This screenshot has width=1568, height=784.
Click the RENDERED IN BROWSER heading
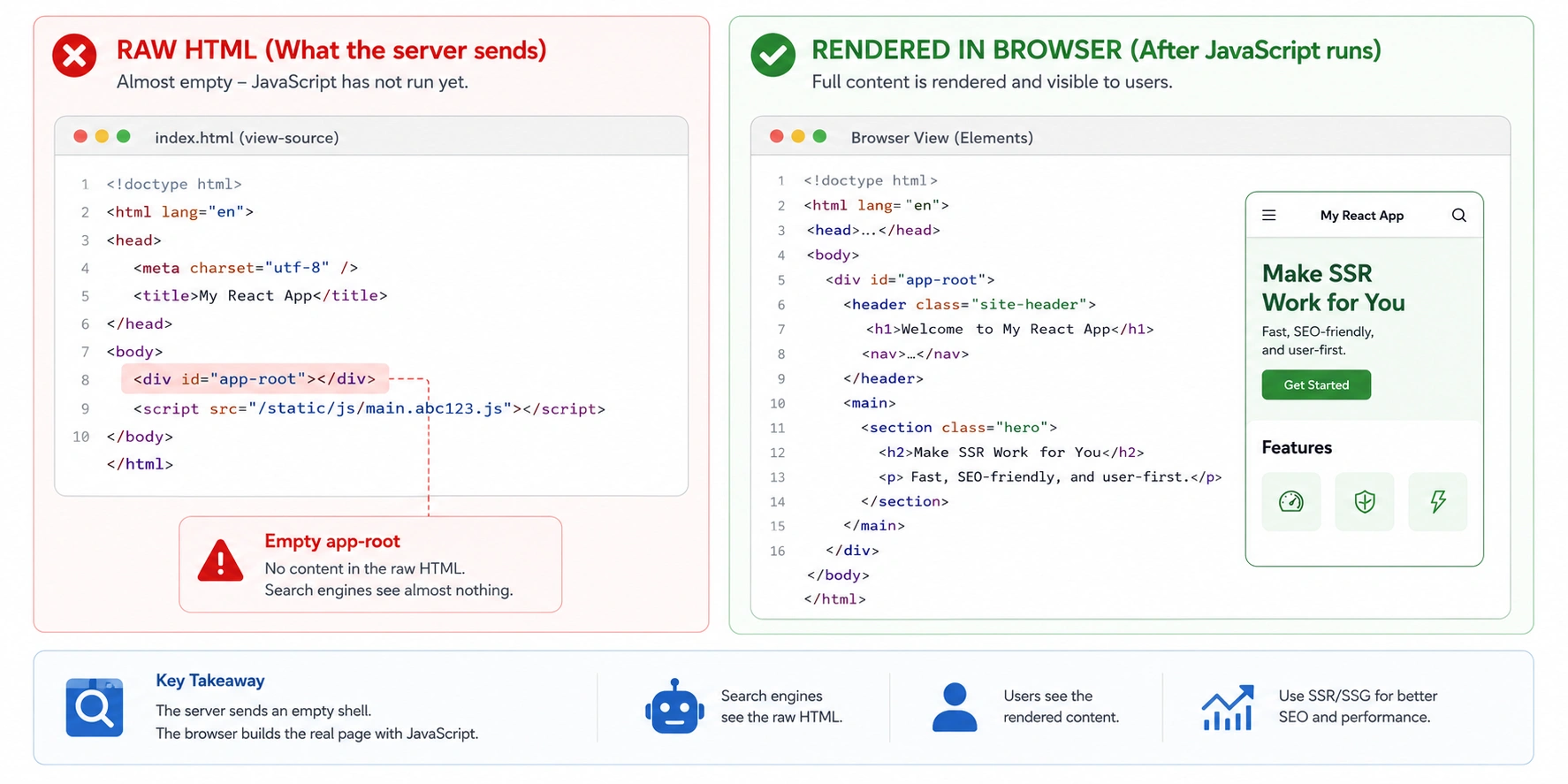click(1096, 49)
